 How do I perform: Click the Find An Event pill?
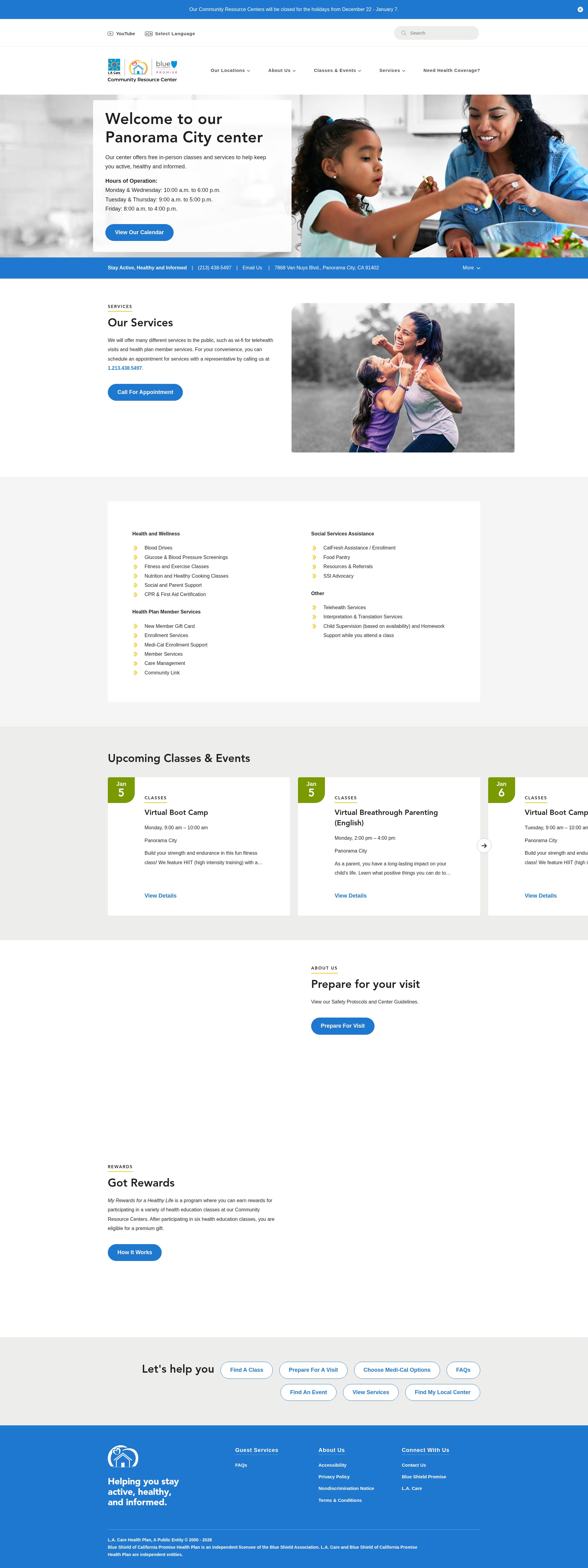pos(309,1392)
